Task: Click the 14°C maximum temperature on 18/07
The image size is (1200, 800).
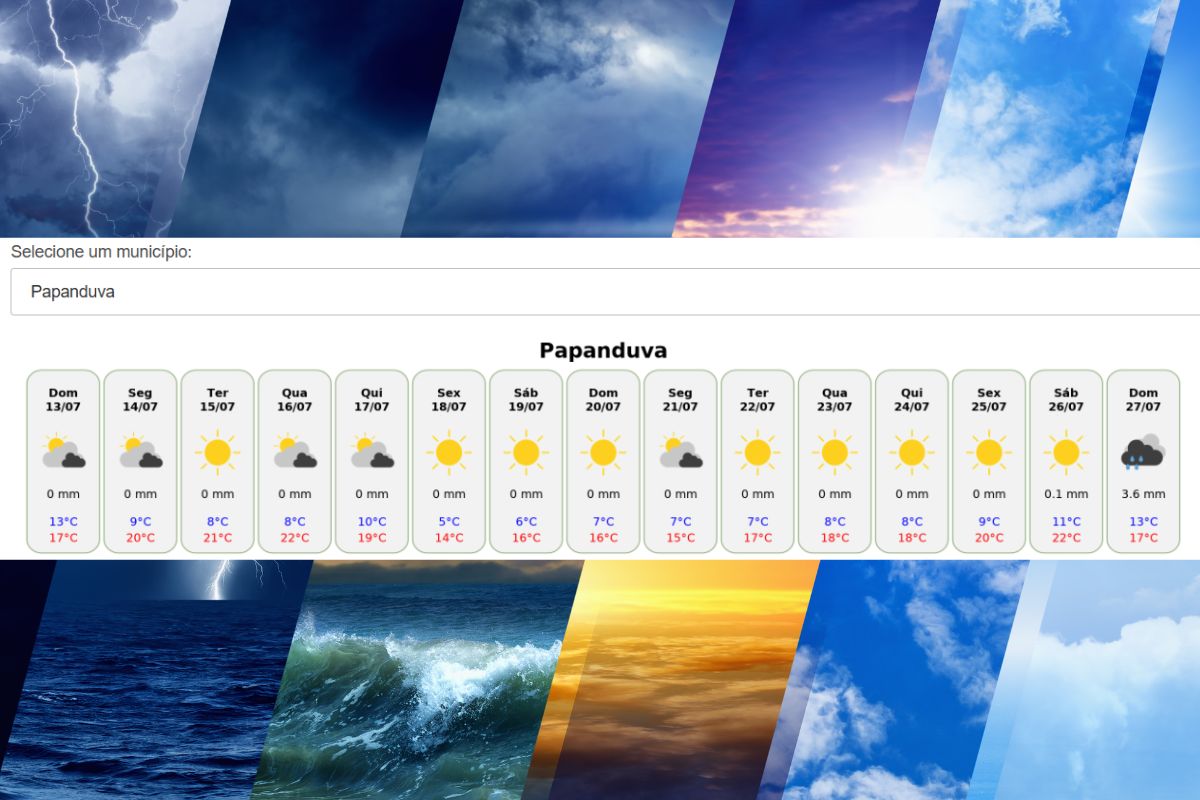Action: point(449,538)
